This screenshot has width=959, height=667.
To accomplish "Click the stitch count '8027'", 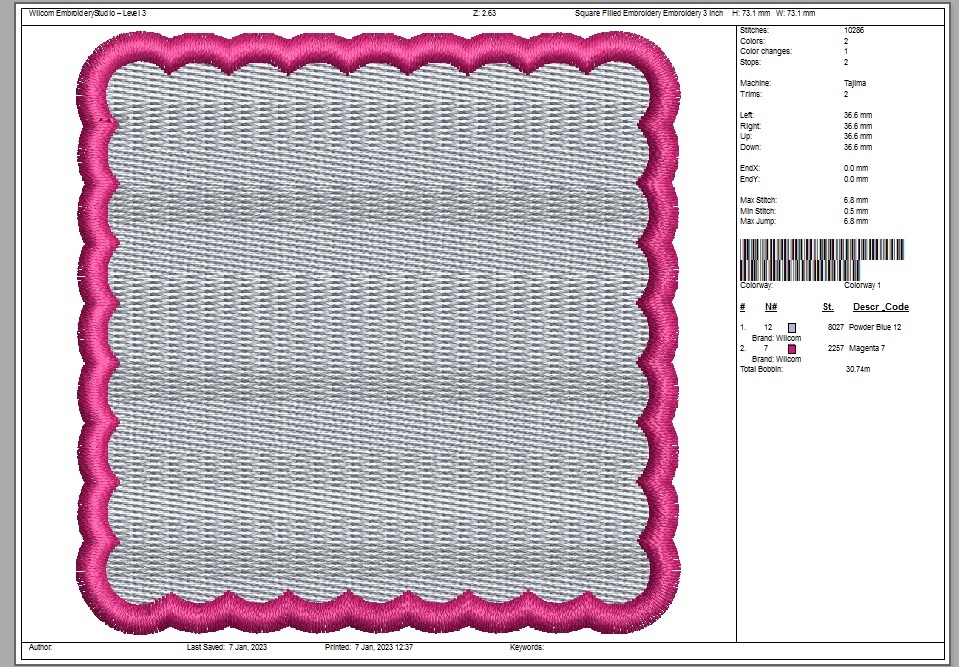I will click(835, 328).
